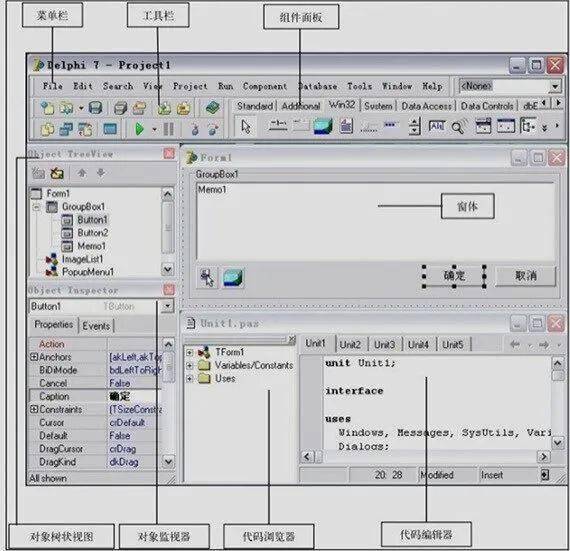
Task: Switch to the Win32 palette tab
Action: (x=342, y=105)
